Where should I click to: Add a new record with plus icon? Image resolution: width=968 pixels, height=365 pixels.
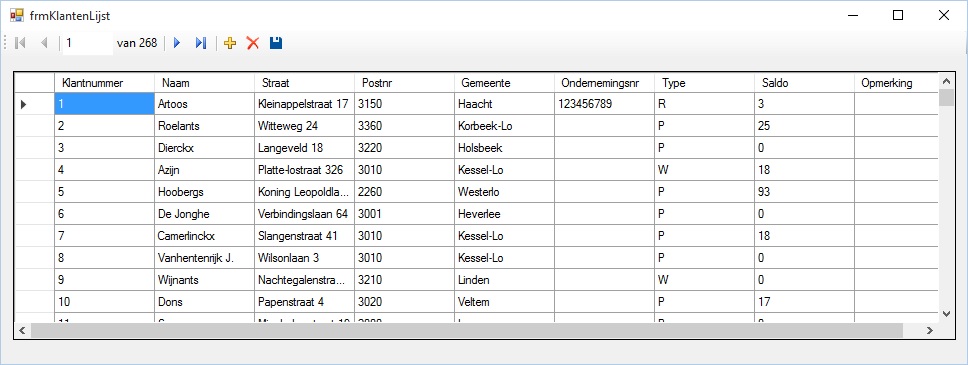click(x=230, y=43)
